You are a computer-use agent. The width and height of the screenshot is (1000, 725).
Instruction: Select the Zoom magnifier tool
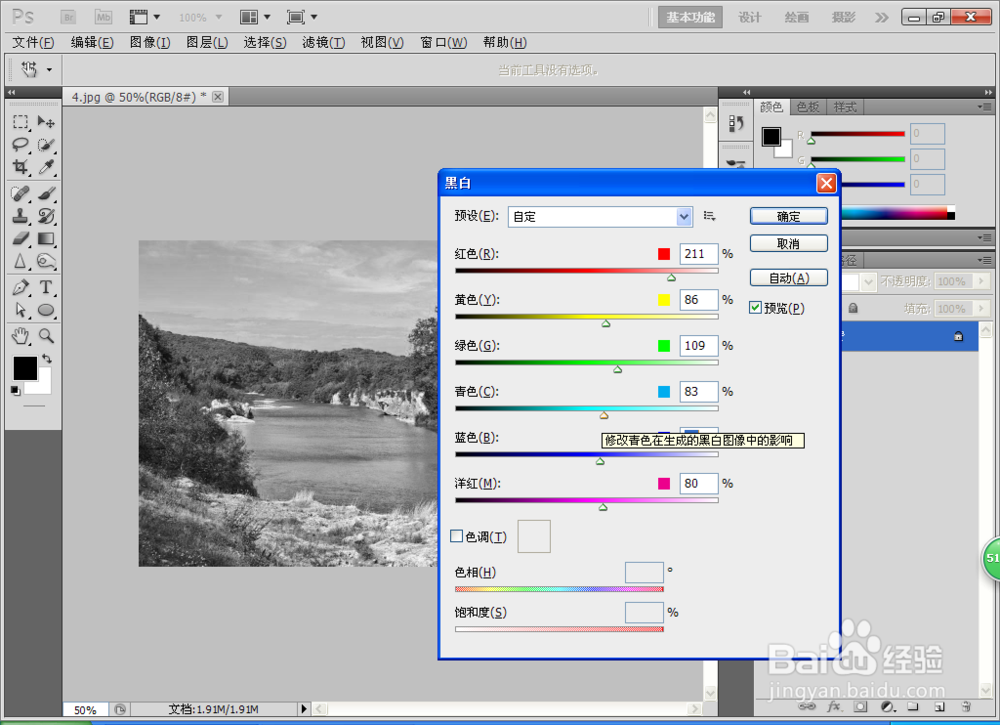[x=46, y=335]
